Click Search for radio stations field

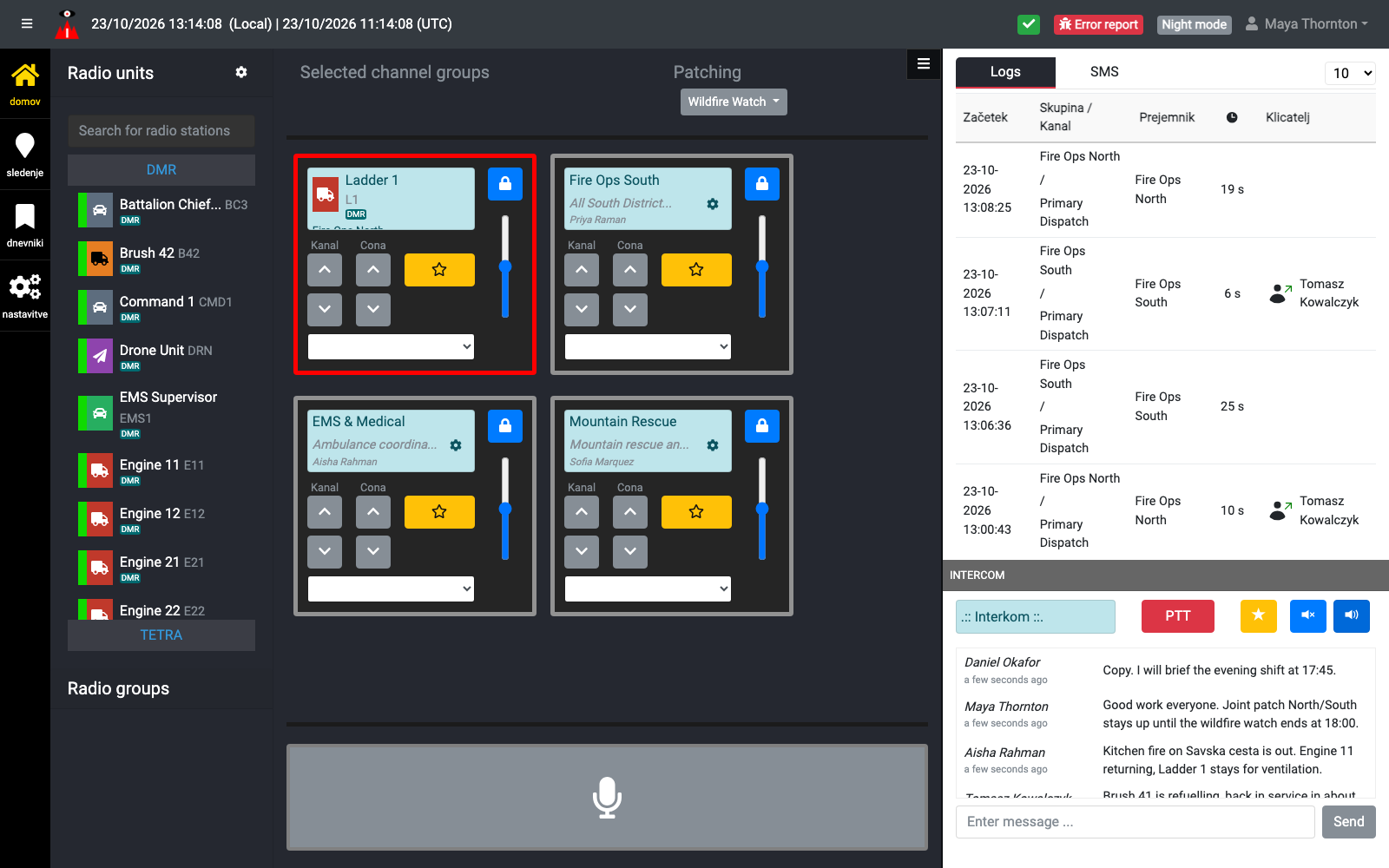tap(161, 131)
